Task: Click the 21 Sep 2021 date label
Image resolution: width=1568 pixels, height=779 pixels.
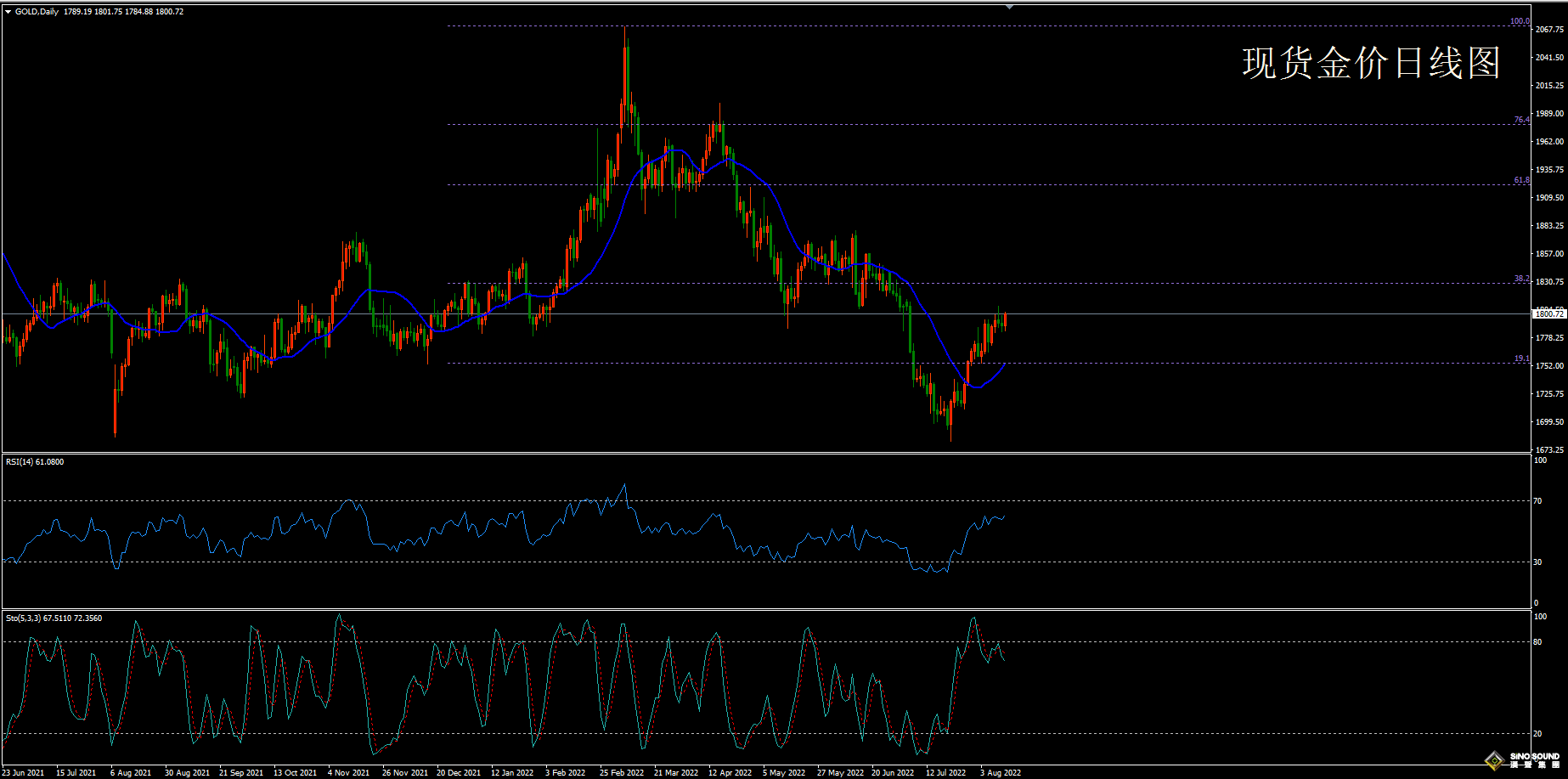Action: click(241, 773)
